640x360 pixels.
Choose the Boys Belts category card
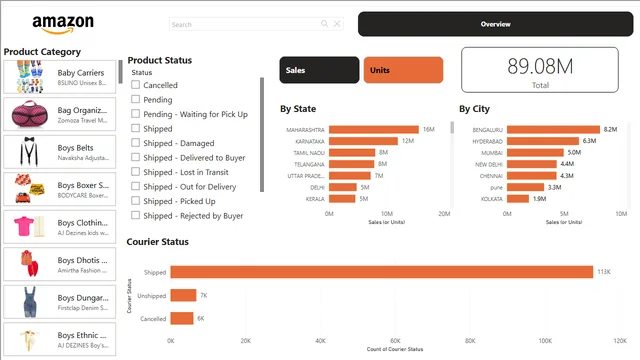tap(60, 152)
